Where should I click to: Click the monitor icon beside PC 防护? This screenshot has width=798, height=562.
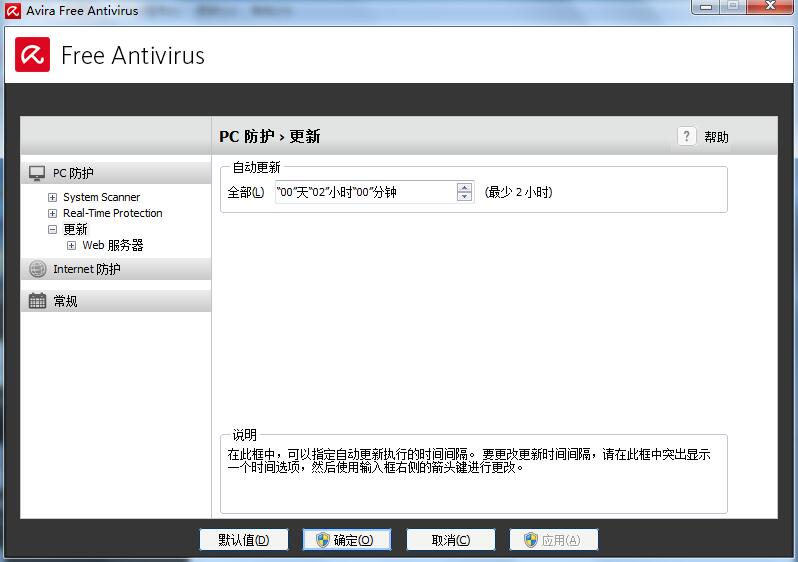[37, 173]
